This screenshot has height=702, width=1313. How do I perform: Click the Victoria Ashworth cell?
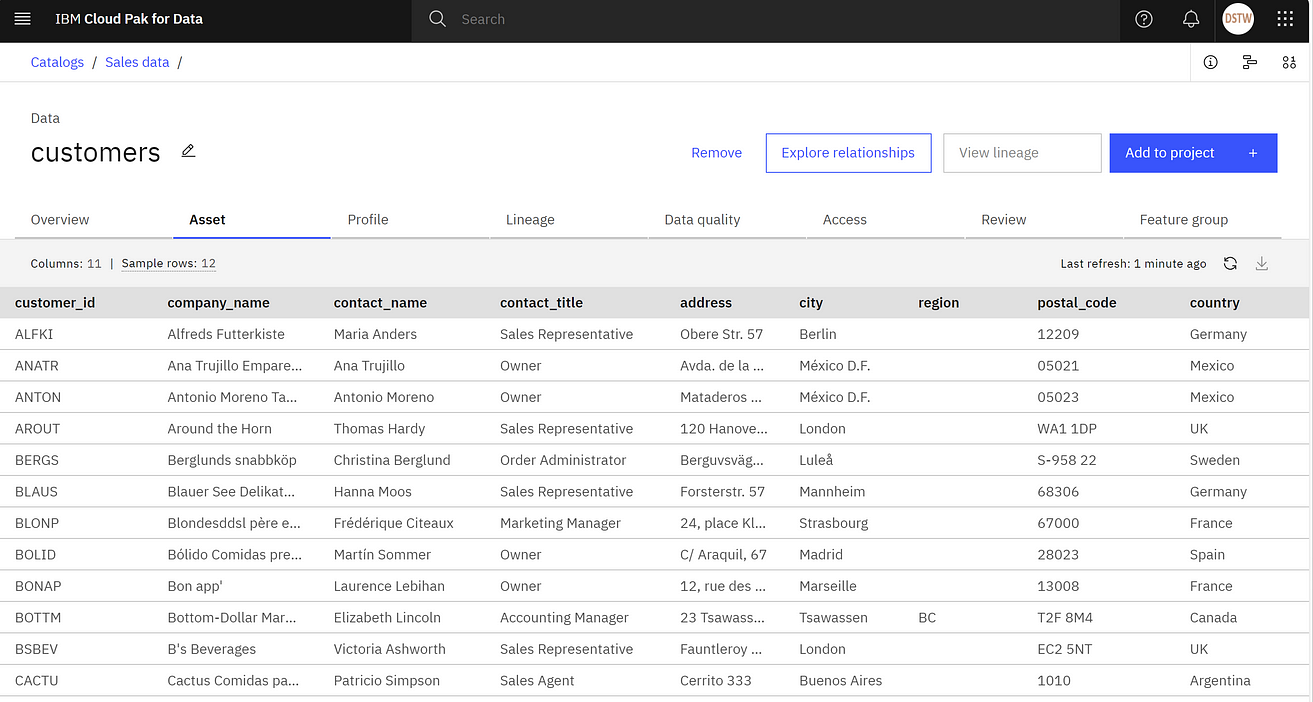[390, 649]
